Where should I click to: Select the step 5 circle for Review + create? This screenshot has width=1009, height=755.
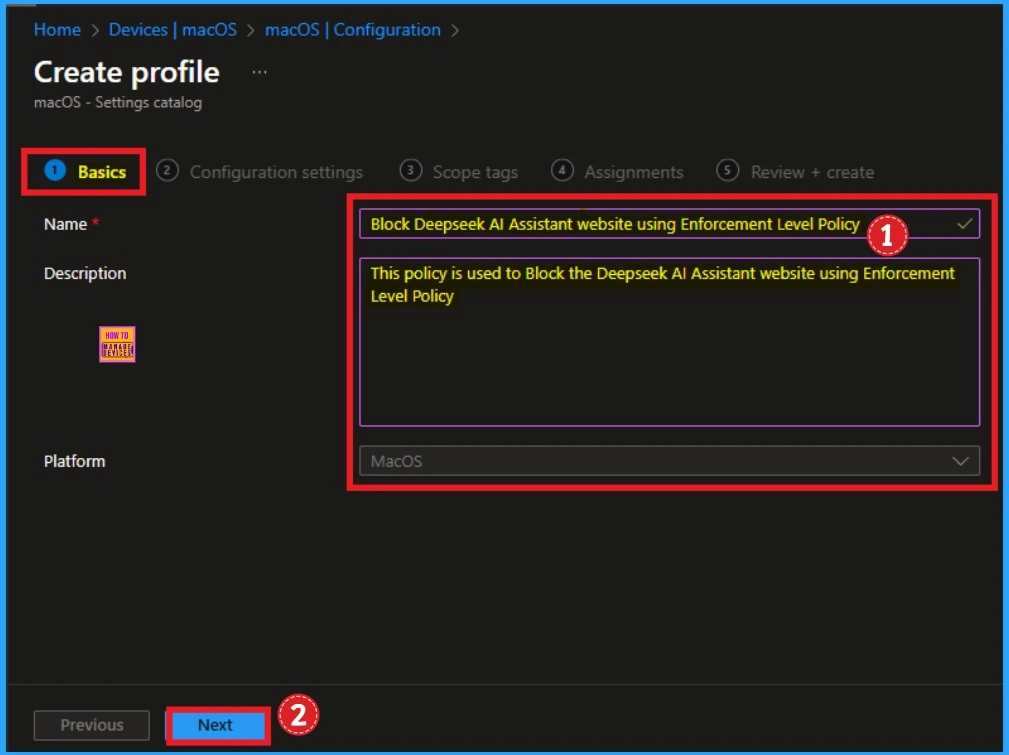(x=729, y=171)
